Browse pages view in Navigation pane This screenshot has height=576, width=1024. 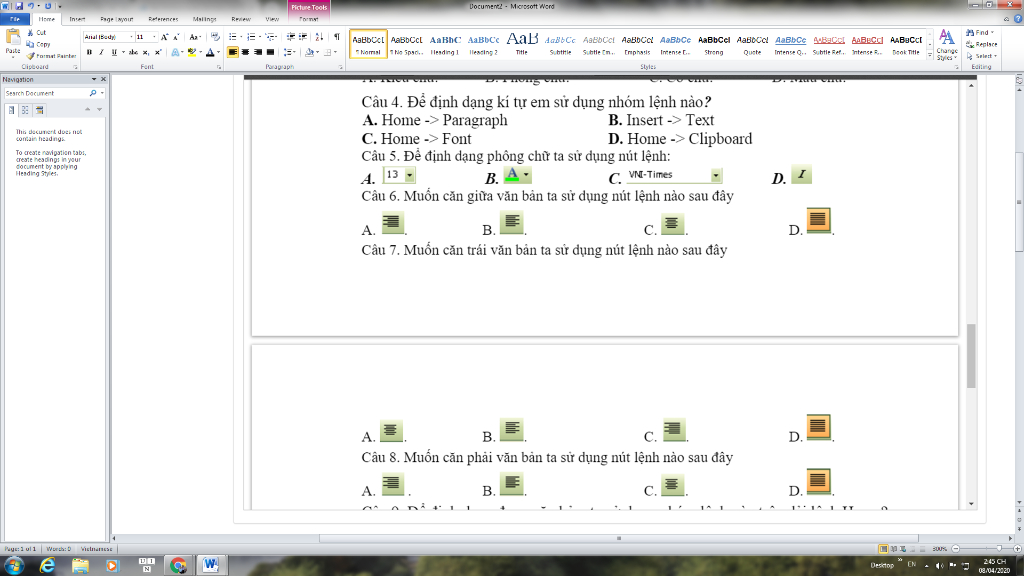click(x=25, y=110)
